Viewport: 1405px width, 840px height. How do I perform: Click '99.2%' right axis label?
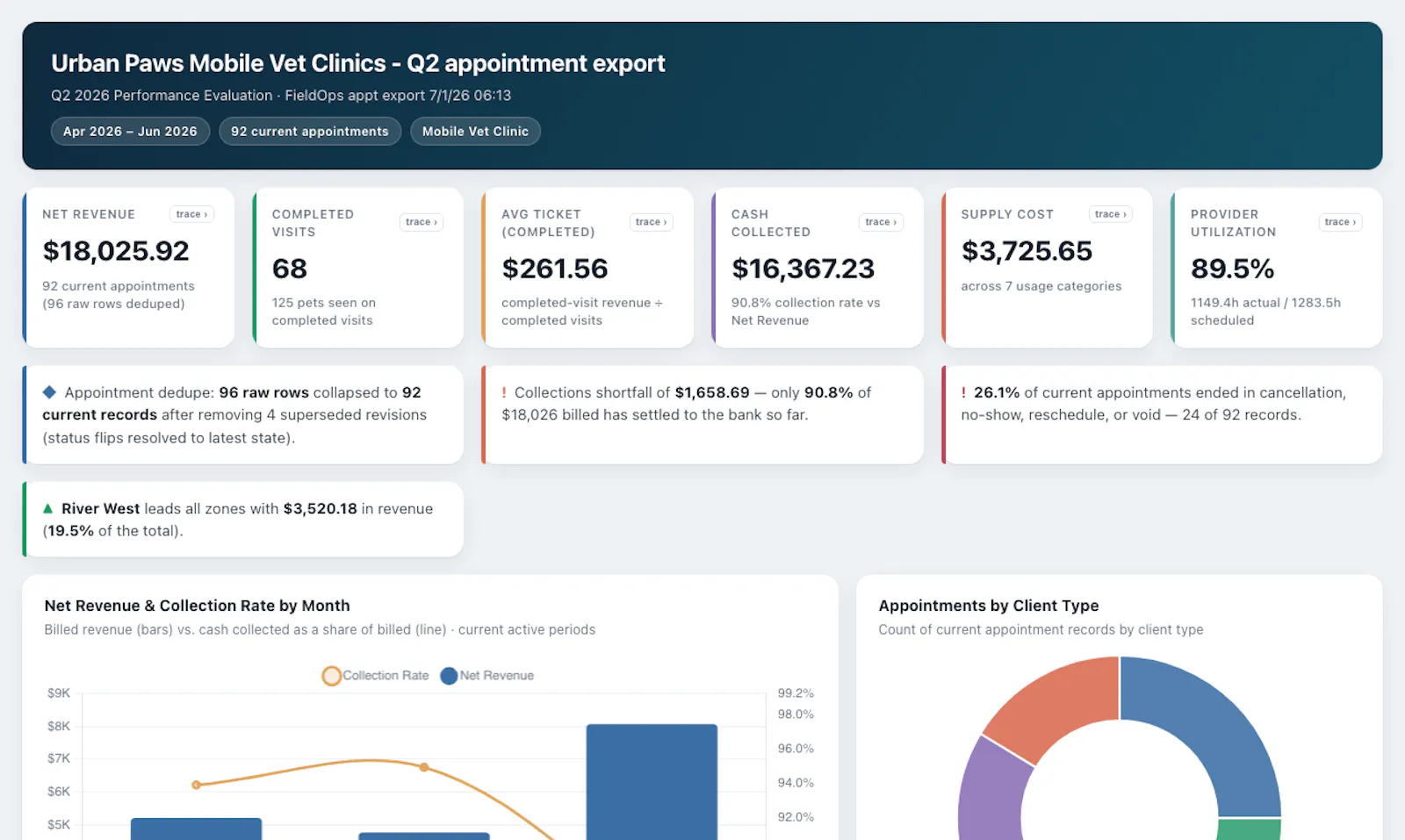[x=796, y=693]
